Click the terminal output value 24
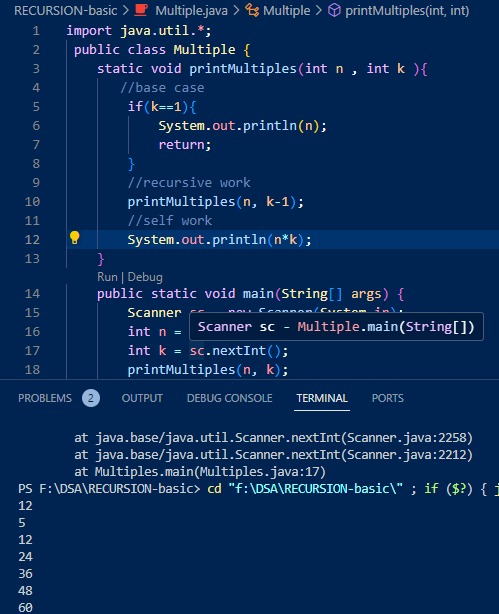 click(x=25, y=556)
